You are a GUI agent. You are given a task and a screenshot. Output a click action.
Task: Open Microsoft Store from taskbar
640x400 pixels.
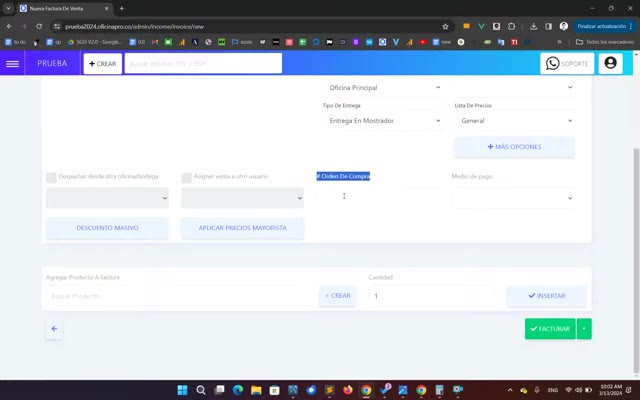pos(274,390)
